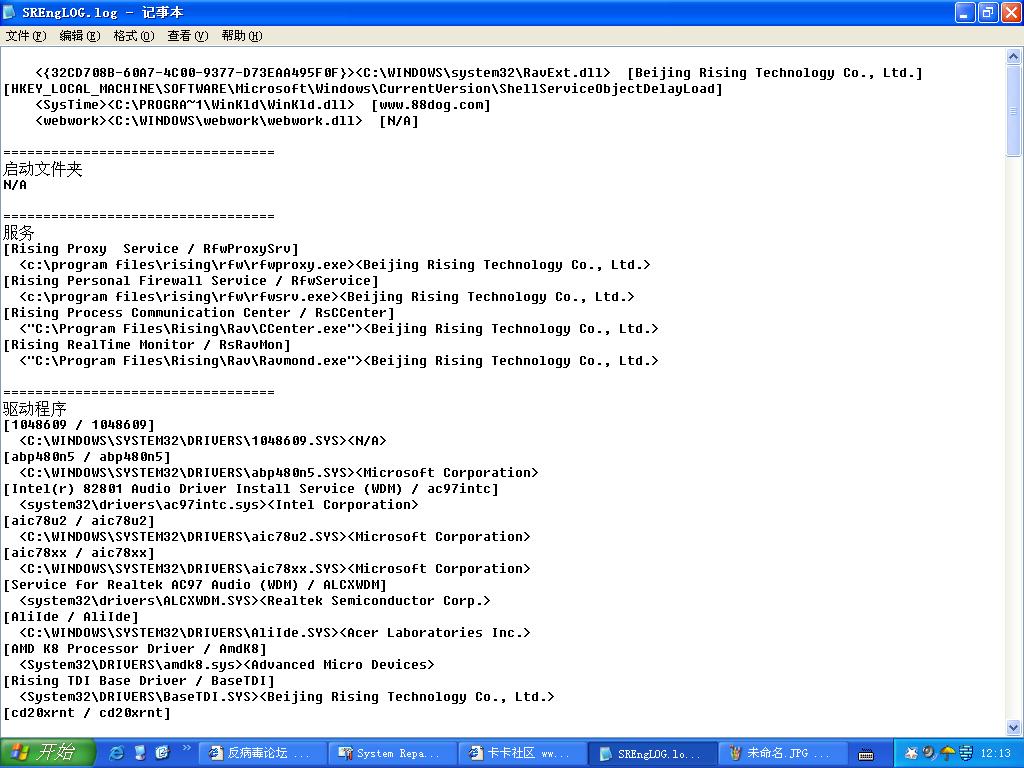The height and width of the screenshot is (768, 1024).
Task: Click the webwork.dll line
Action: coord(227,121)
